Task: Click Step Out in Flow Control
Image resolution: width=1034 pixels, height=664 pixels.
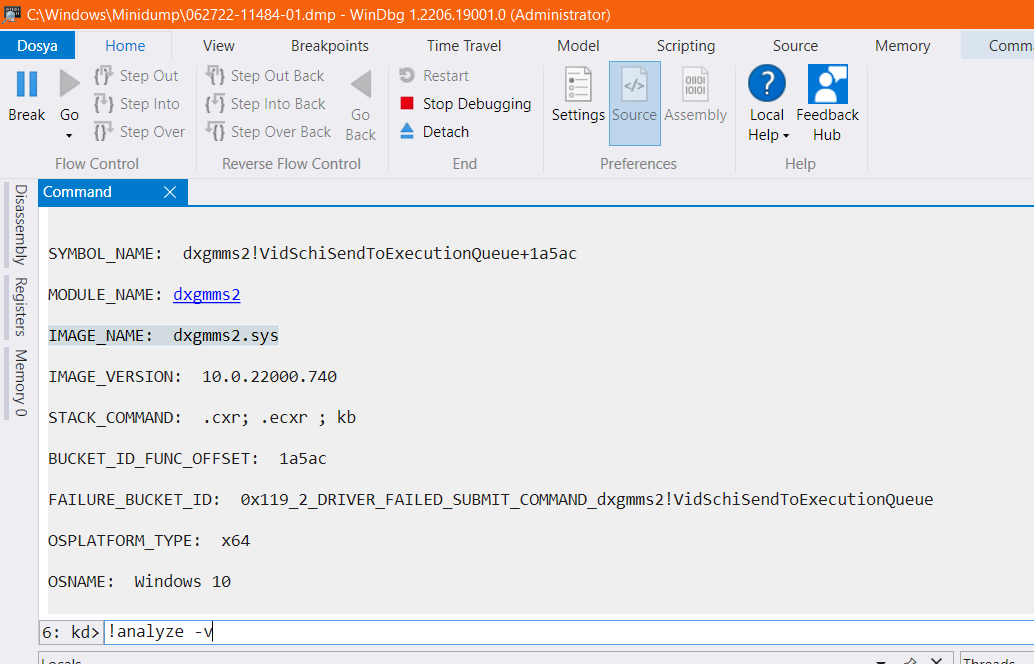Action: coord(137,76)
